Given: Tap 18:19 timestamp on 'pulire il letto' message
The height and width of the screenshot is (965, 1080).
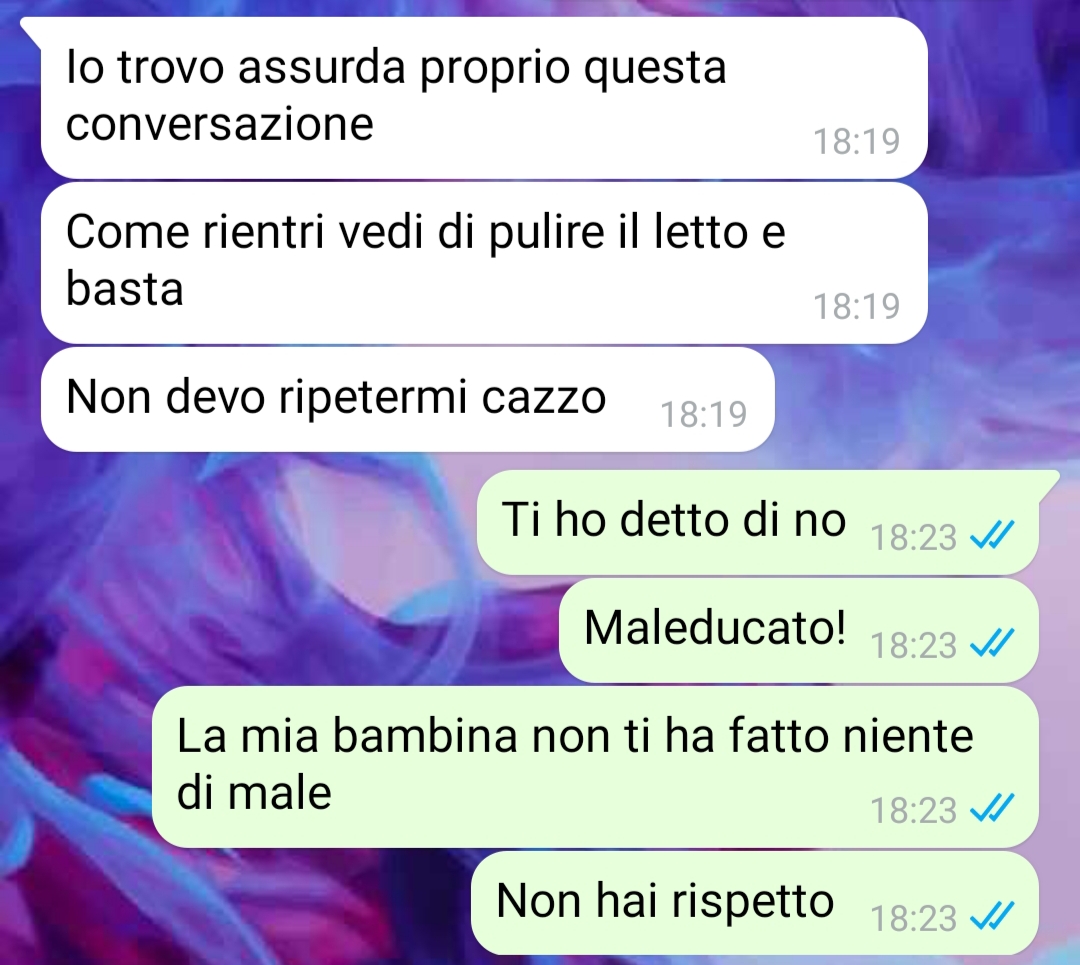Looking at the screenshot, I should tap(857, 307).
